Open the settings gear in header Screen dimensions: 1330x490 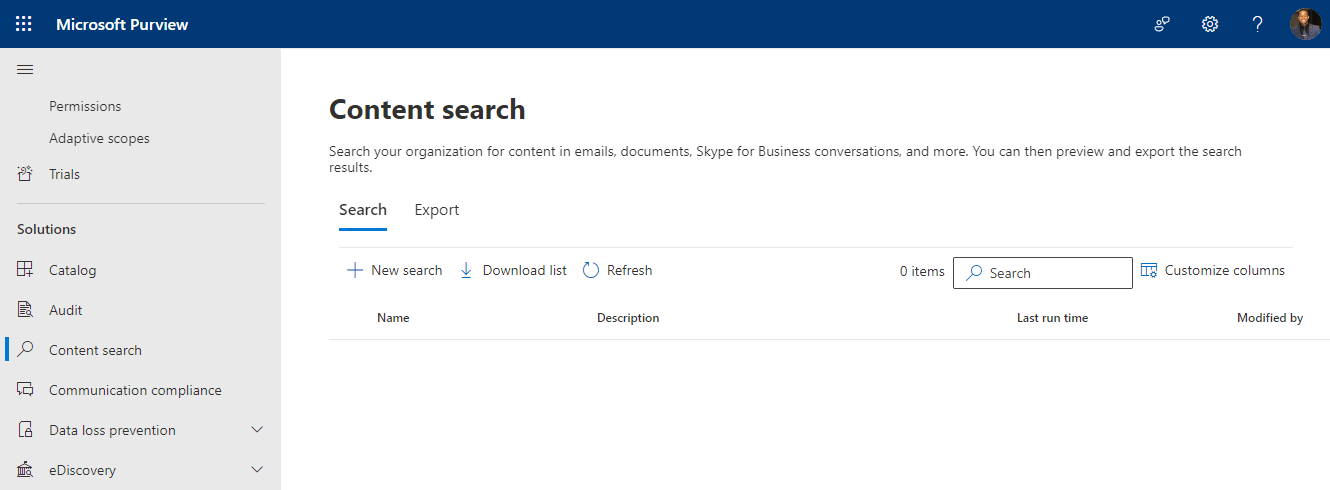click(1210, 24)
